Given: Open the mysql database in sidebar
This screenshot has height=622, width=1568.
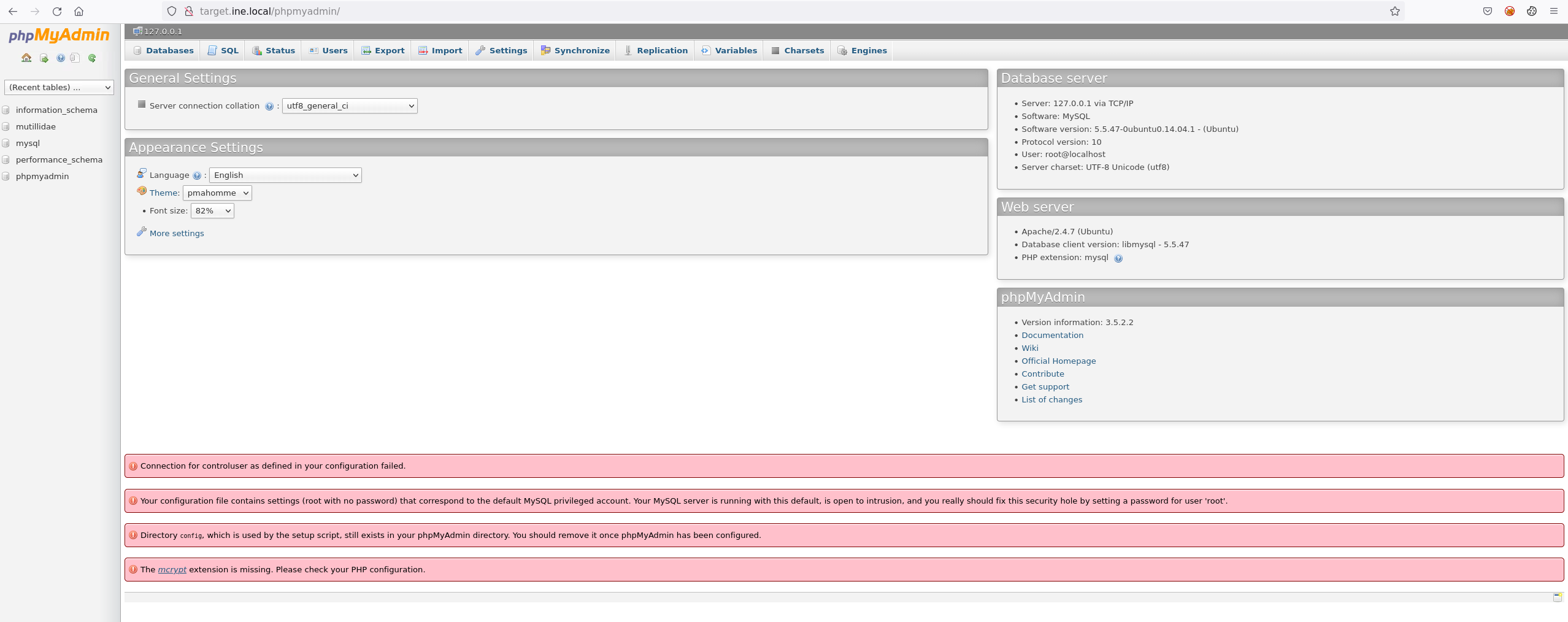Looking at the screenshot, I should 28,144.
